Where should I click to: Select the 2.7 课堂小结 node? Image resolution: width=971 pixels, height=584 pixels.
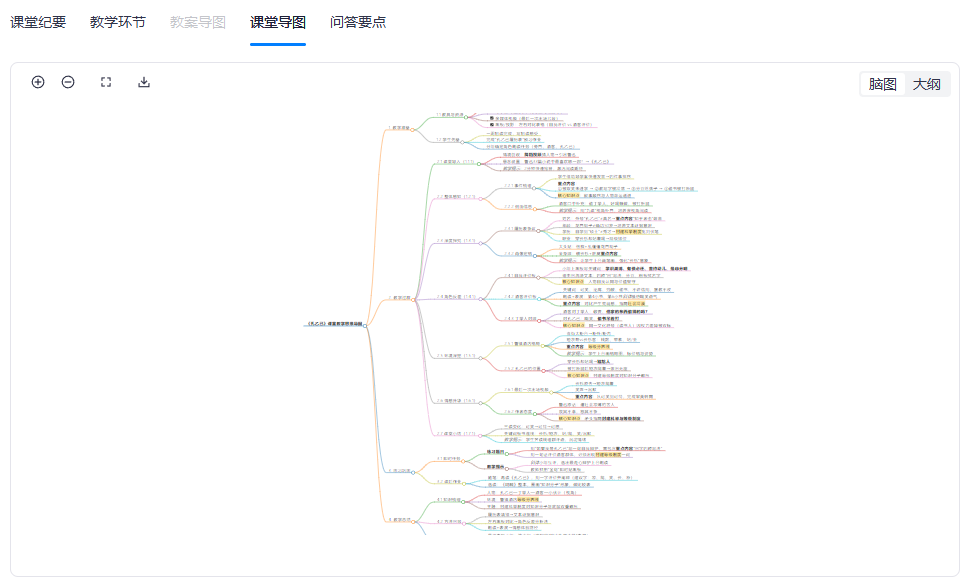[x=447, y=433]
